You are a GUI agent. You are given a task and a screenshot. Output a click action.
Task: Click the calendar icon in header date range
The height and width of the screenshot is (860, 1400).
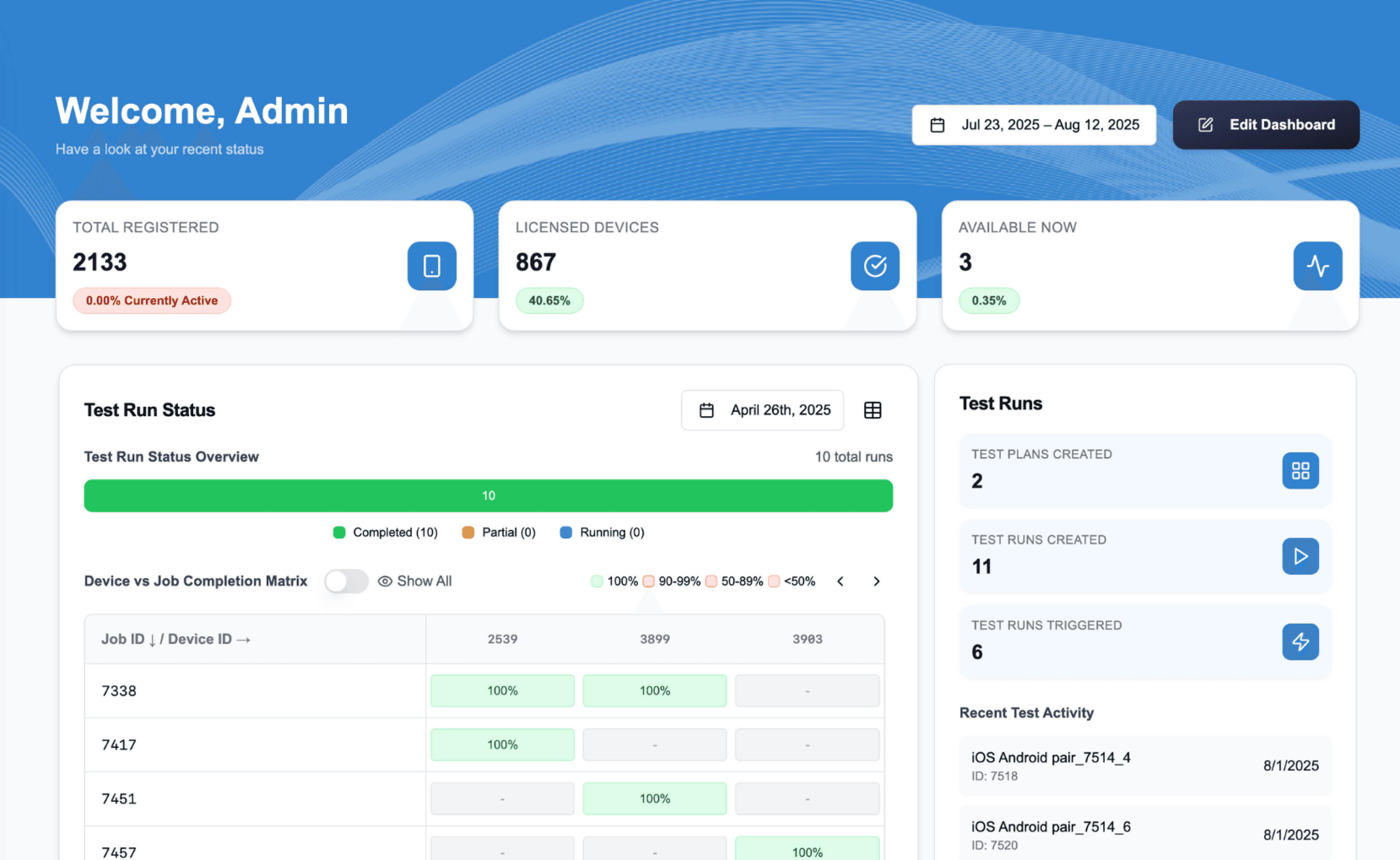point(937,125)
